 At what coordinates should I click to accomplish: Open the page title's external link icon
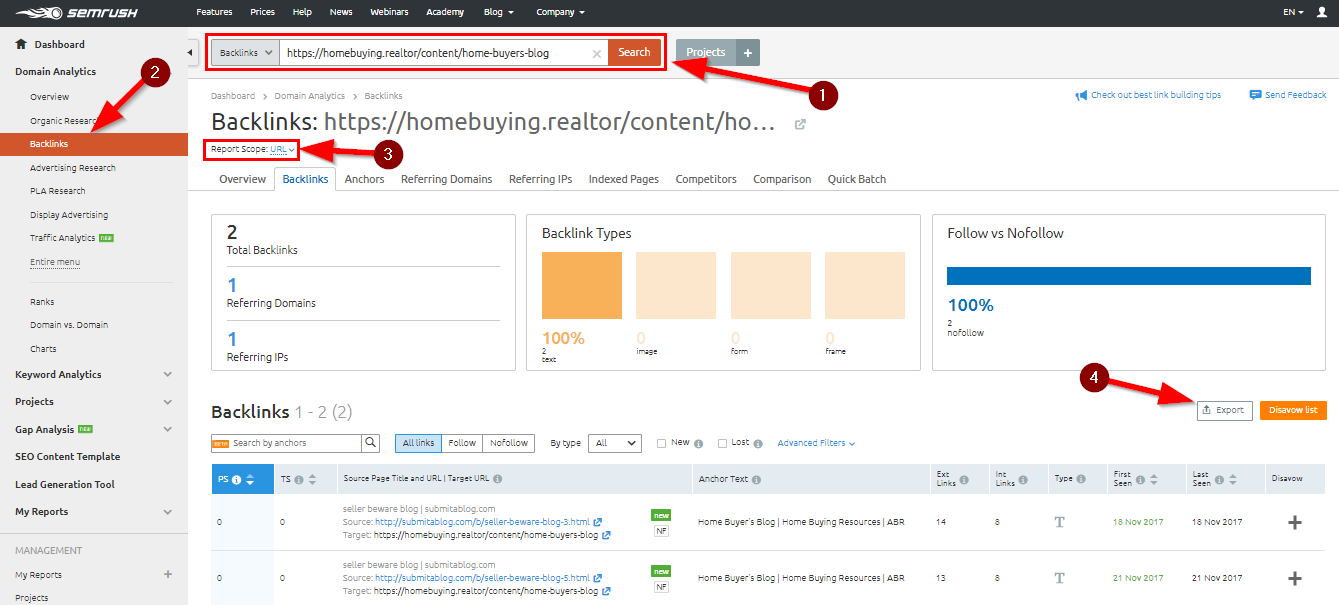(800, 124)
